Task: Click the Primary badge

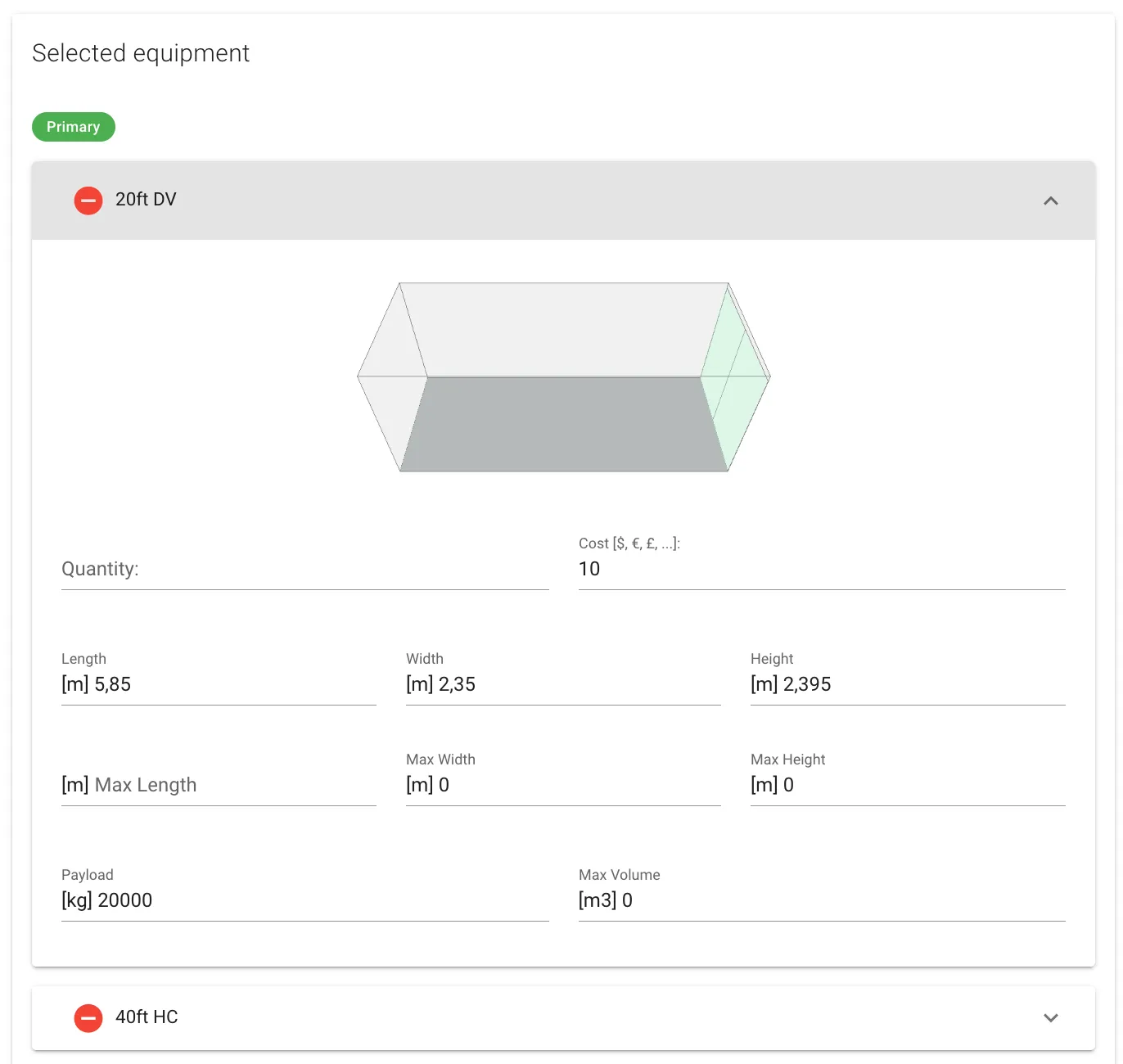Action: [x=73, y=127]
